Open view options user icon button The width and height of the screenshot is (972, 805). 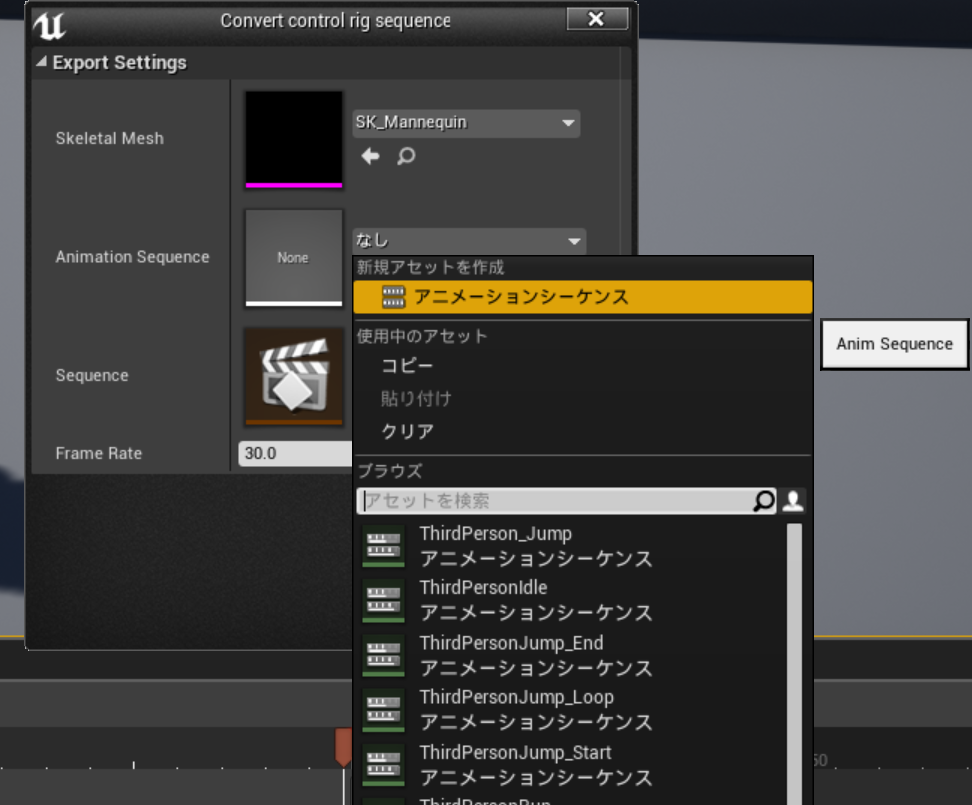pos(793,501)
